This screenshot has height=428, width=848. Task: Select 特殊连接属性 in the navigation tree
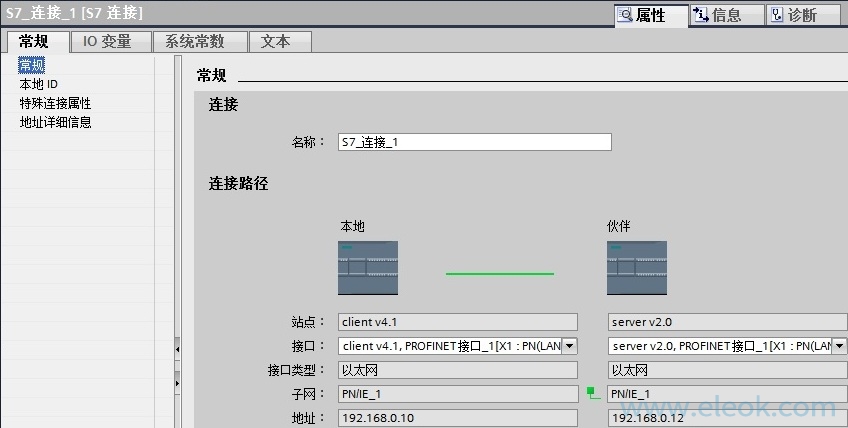[x=55, y=103]
